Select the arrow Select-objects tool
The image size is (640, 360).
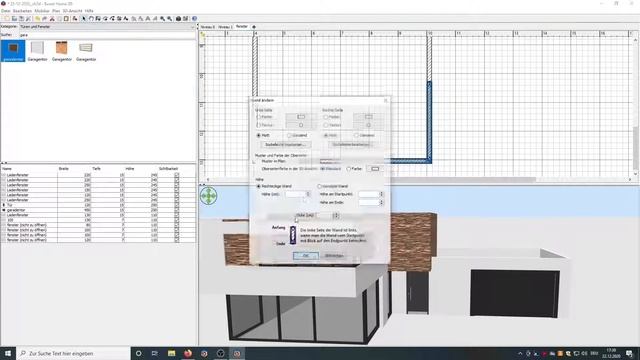84,18
